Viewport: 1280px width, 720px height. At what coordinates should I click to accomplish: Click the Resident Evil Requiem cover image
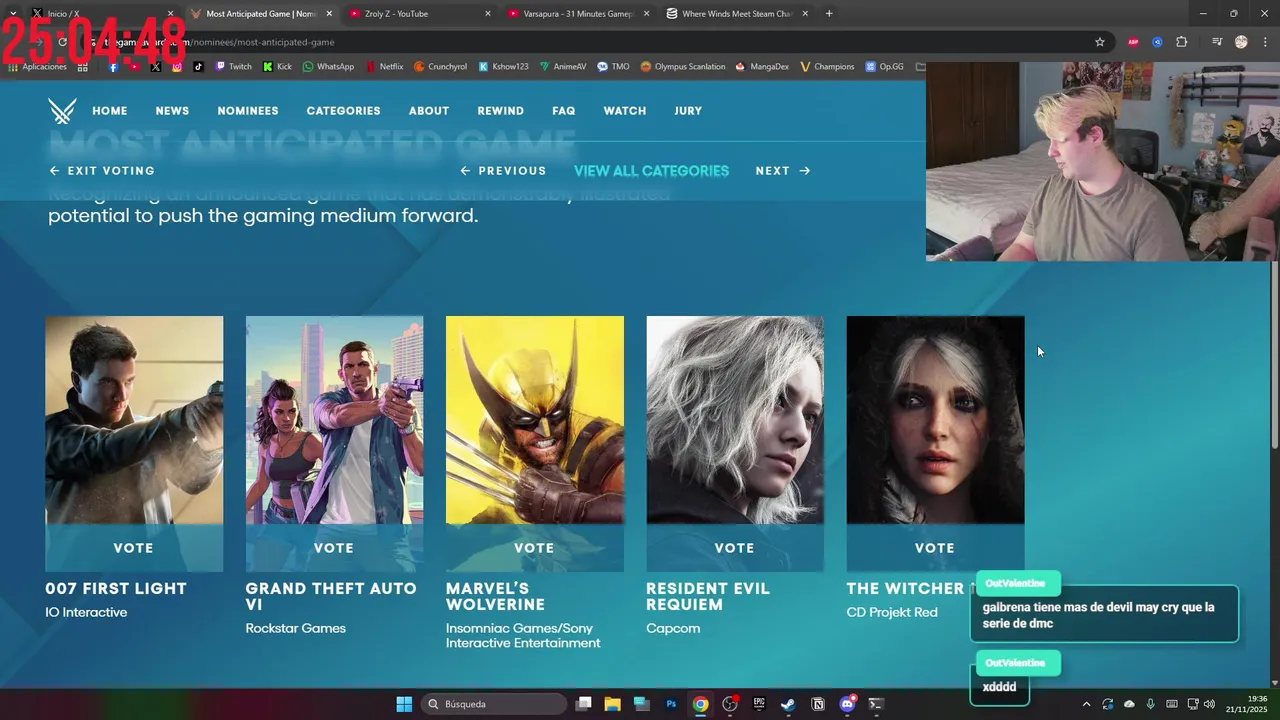[x=735, y=420]
